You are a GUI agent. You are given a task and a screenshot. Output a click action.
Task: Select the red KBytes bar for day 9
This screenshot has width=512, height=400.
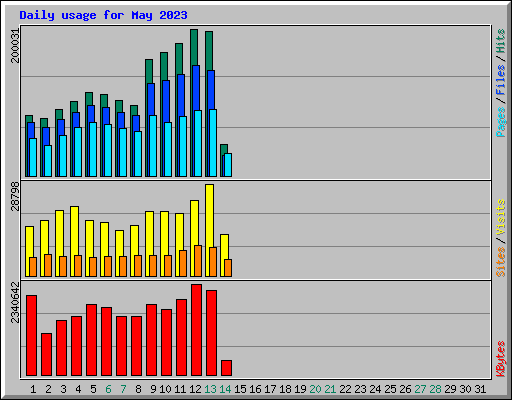click(151, 340)
